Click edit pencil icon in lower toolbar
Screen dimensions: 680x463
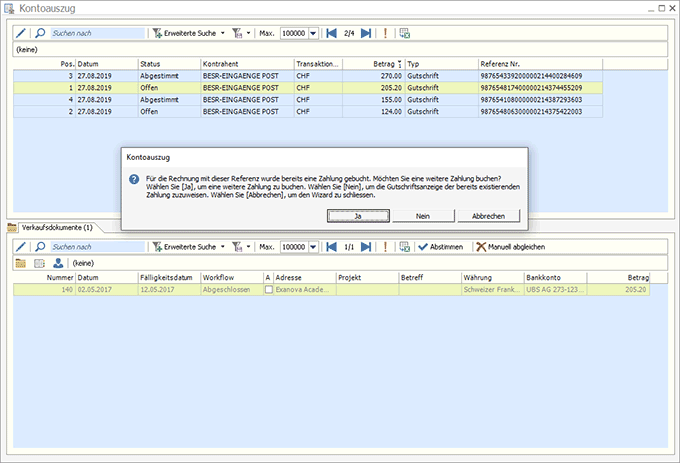20,247
